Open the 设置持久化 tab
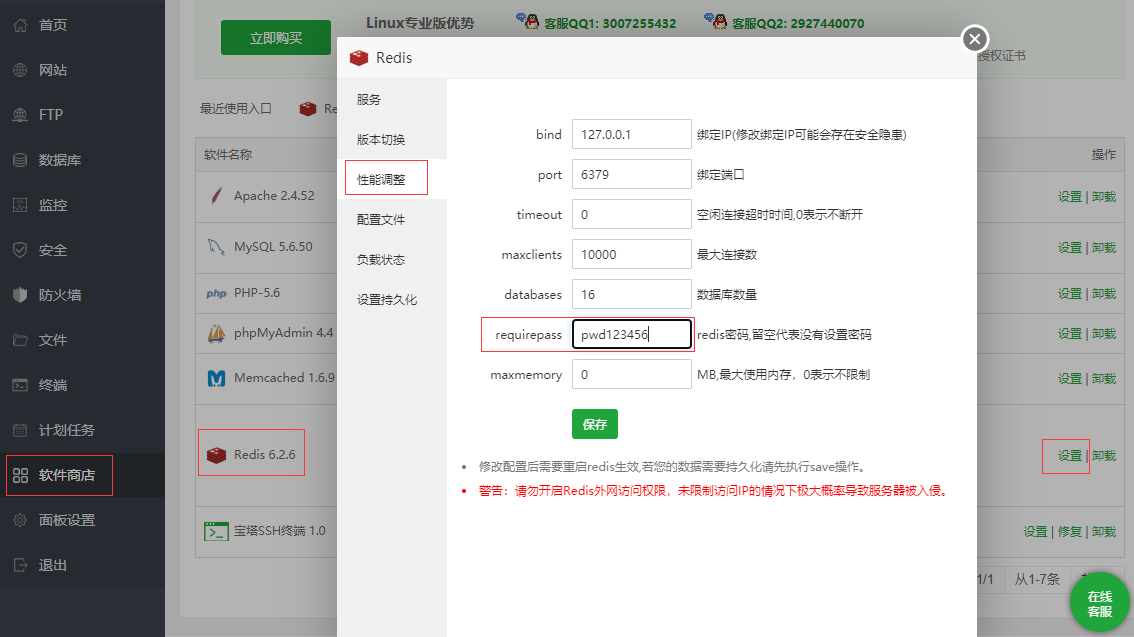 click(387, 299)
